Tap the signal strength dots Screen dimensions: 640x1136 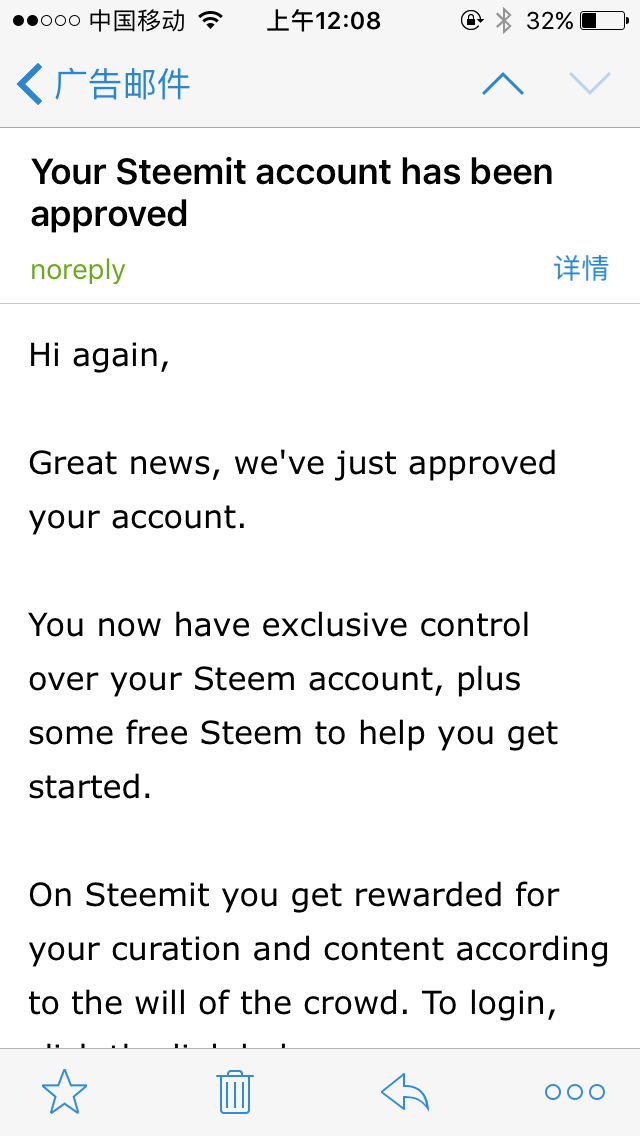(46, 21)
